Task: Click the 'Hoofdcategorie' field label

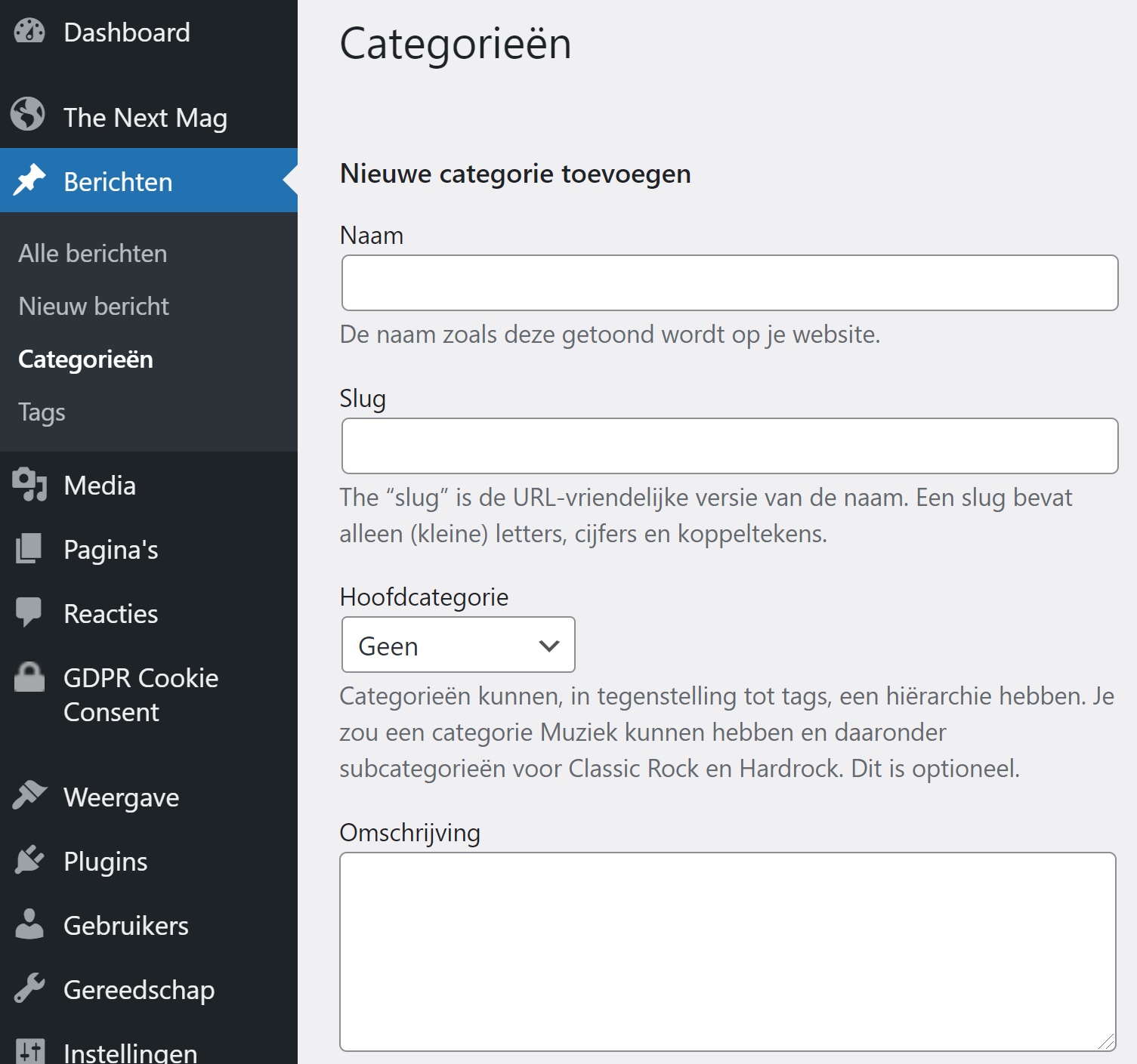Action: pyautogui.click(x=424, y=597)
